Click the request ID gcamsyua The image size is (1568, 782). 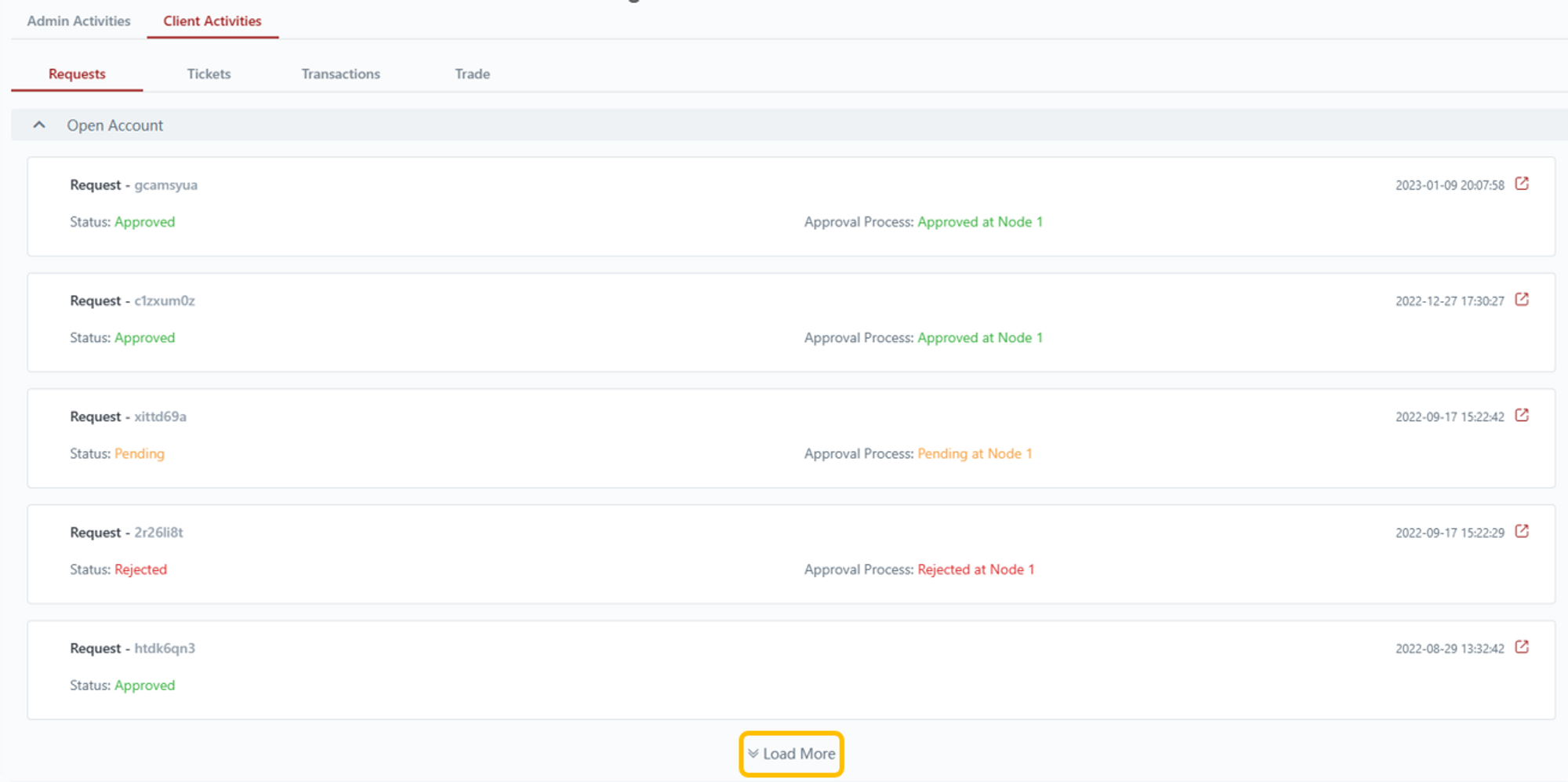coord(165,185)
